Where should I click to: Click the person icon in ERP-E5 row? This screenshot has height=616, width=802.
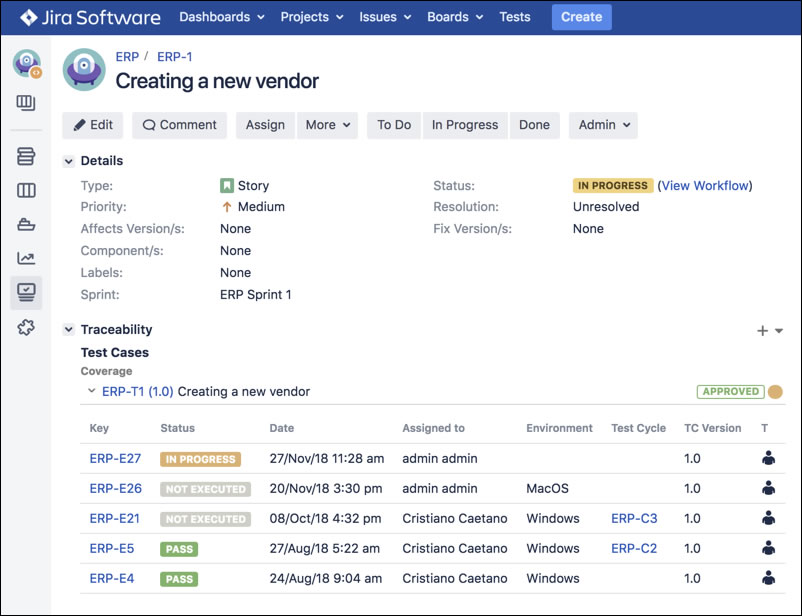pyautogui.click(x=768, y=548)
